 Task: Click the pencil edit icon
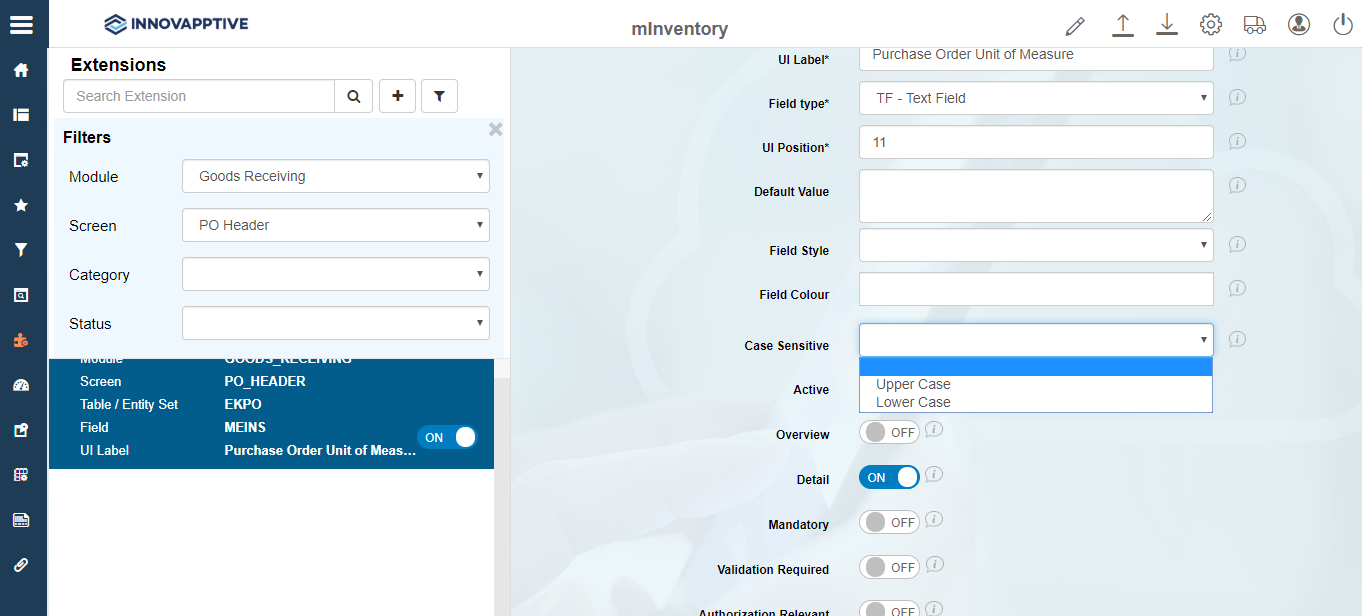(1075, 25)
